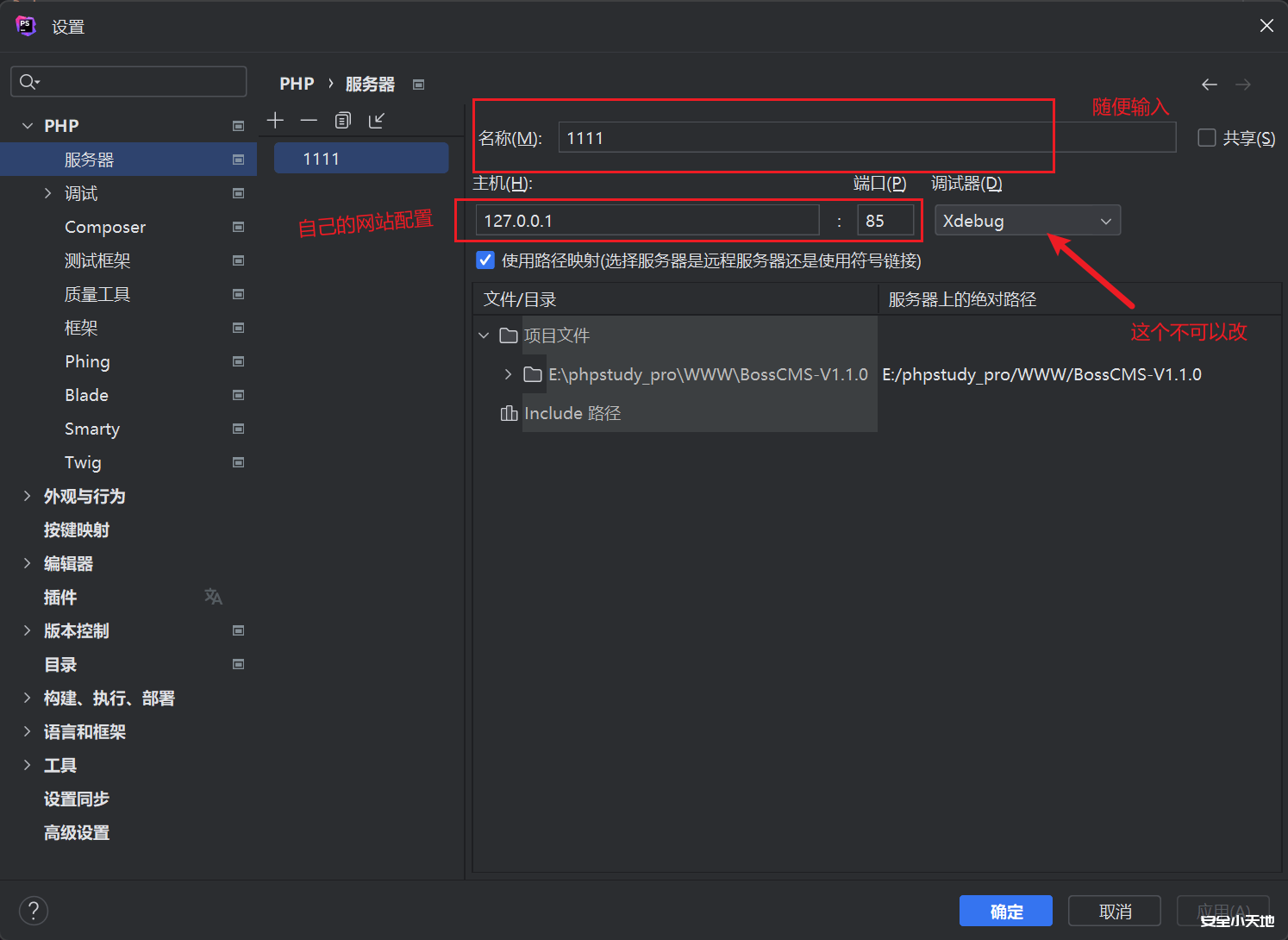Screen dimensions: 1288x940
Task: Click the import mappings arrow icon
Action: click(x=376, y=120)
